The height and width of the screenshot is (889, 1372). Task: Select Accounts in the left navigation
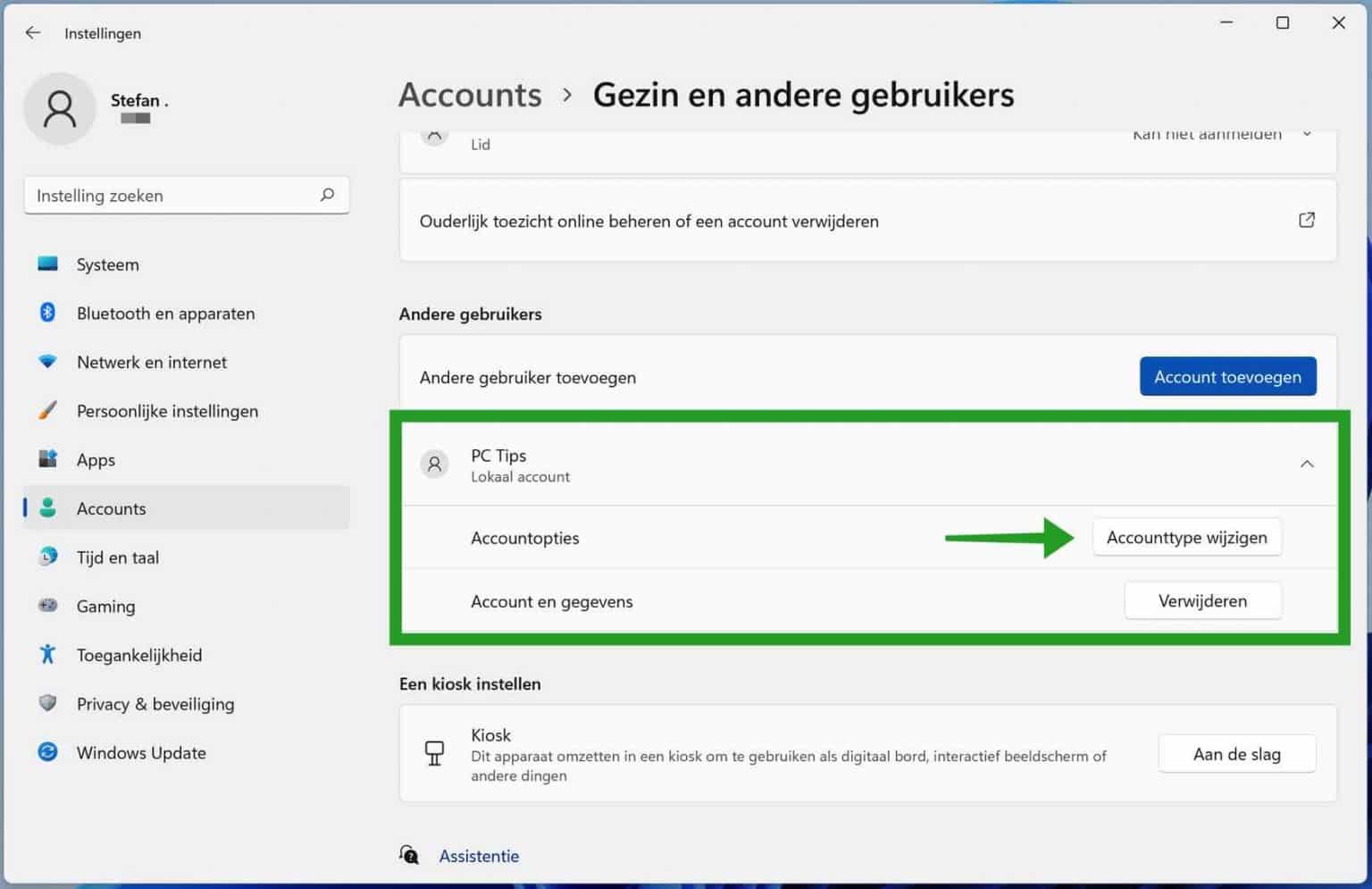[111, 508]
